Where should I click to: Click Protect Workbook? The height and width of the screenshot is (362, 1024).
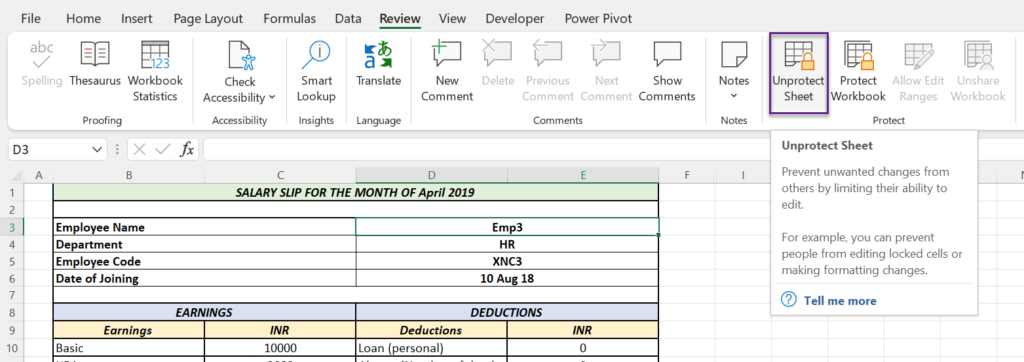click(858, 72)
